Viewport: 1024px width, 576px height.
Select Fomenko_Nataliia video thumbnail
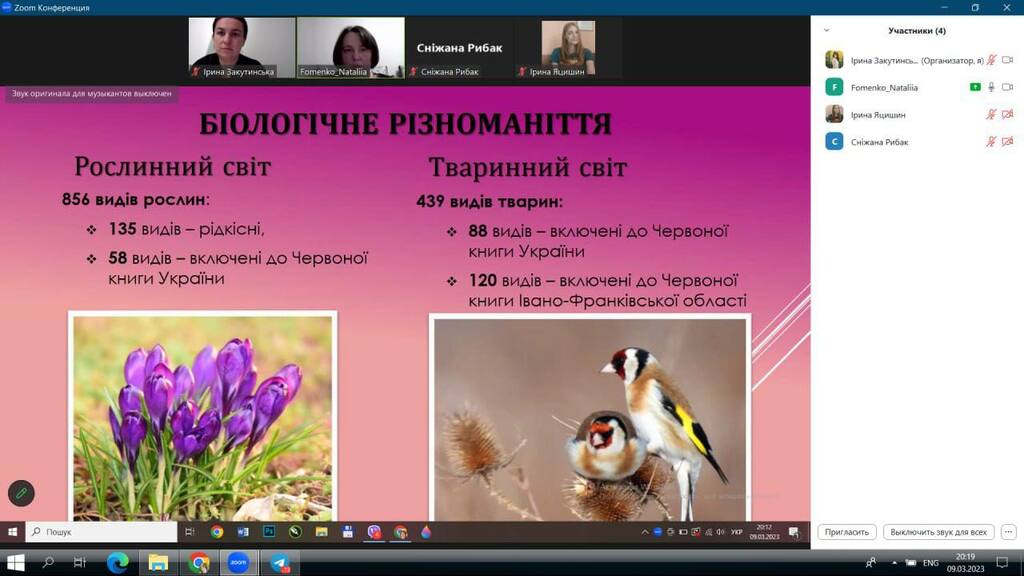pos(350,47)
